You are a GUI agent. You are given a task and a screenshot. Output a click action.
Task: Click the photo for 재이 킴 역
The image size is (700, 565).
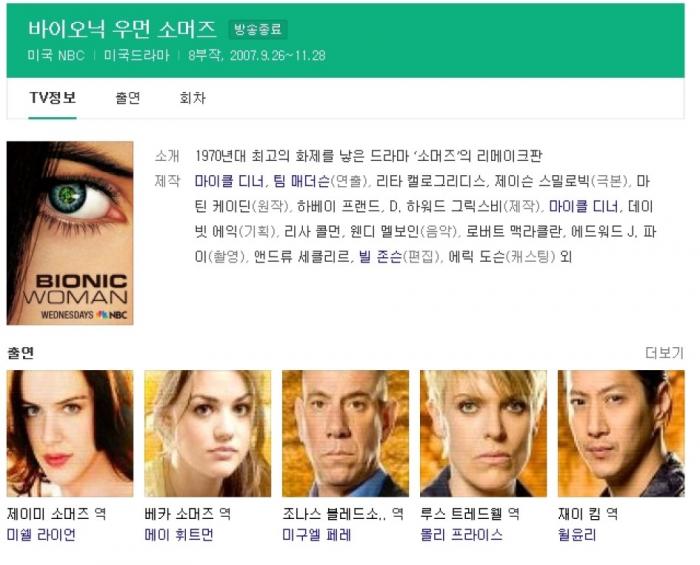click(621, 433)
